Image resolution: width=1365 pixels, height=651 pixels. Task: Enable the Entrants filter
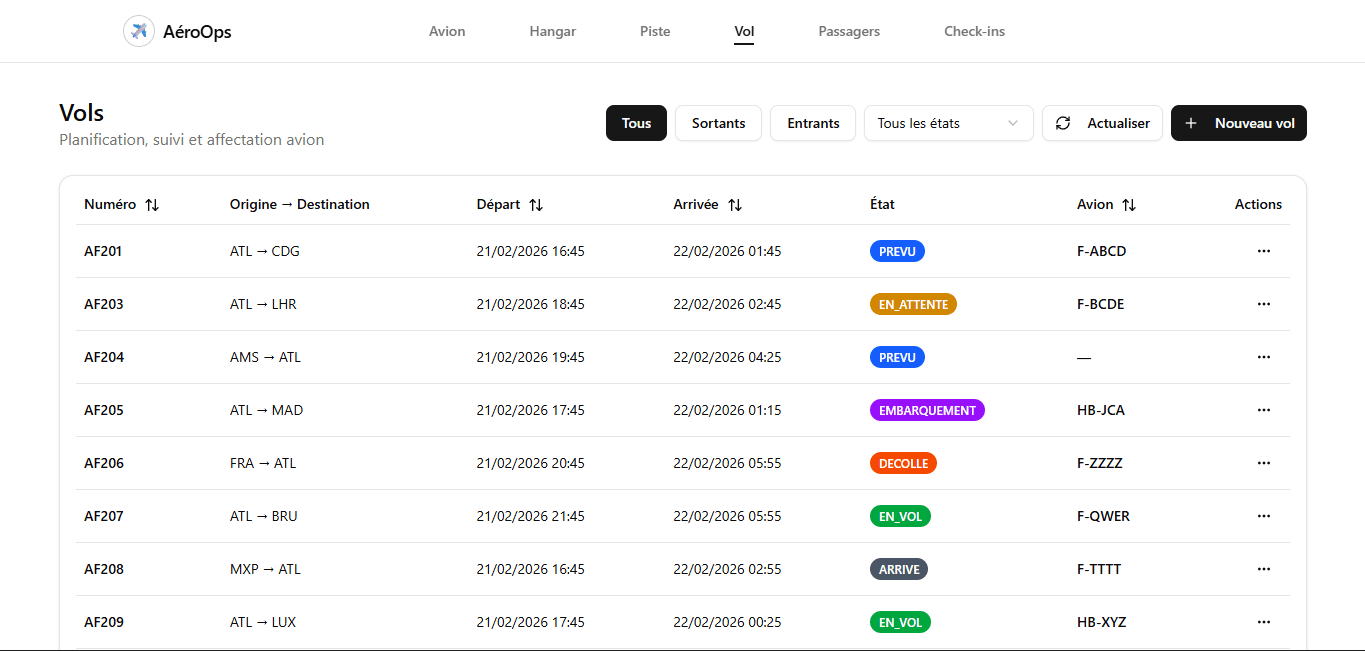click(812, 123)
